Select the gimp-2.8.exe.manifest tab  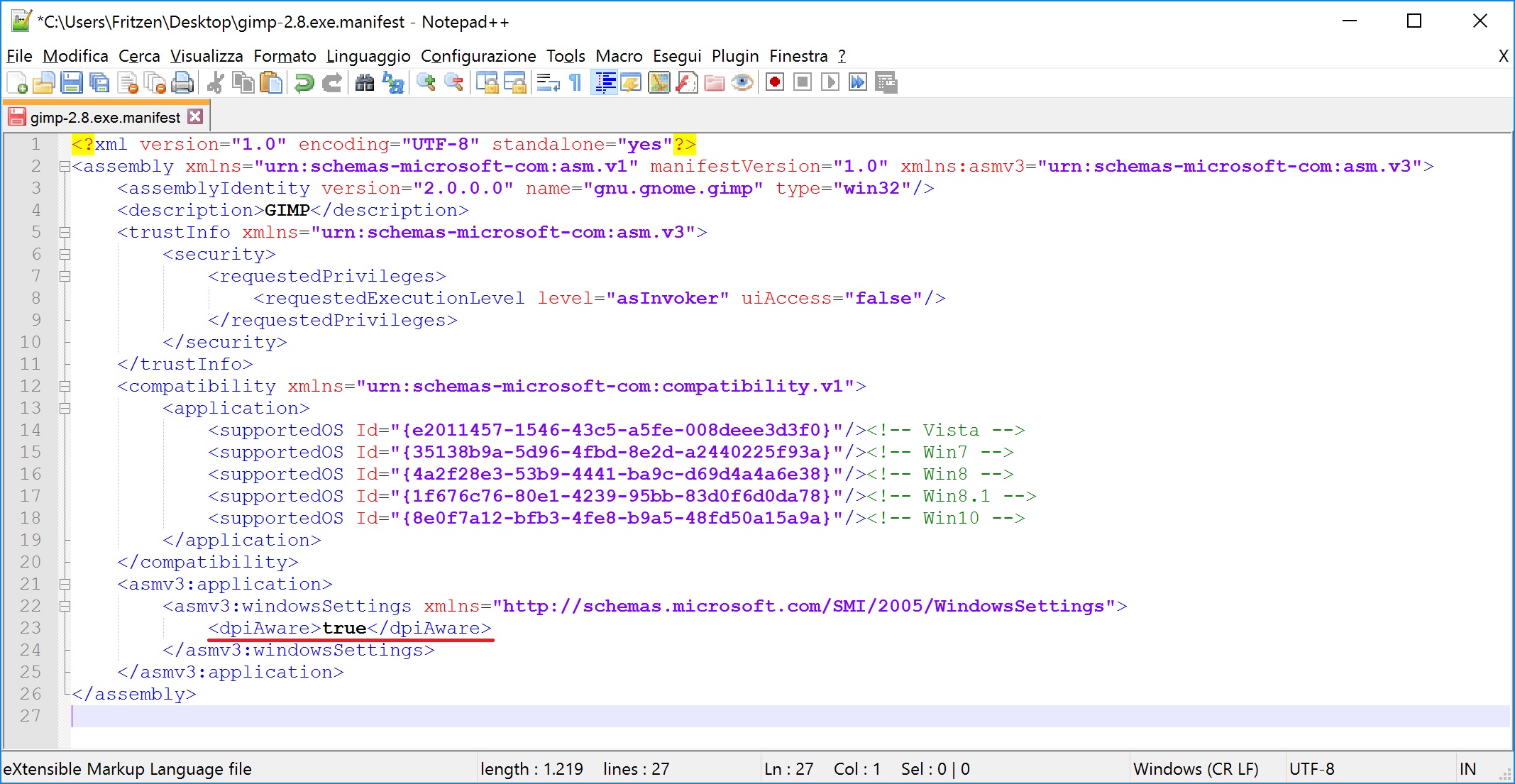click(x=105, y=117)
